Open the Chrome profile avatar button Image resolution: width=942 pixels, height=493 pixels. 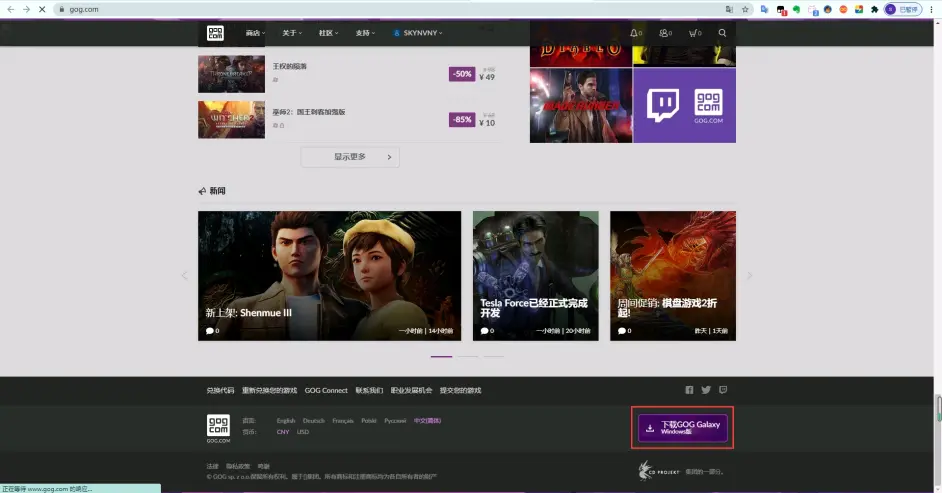[x=903, y=9]
